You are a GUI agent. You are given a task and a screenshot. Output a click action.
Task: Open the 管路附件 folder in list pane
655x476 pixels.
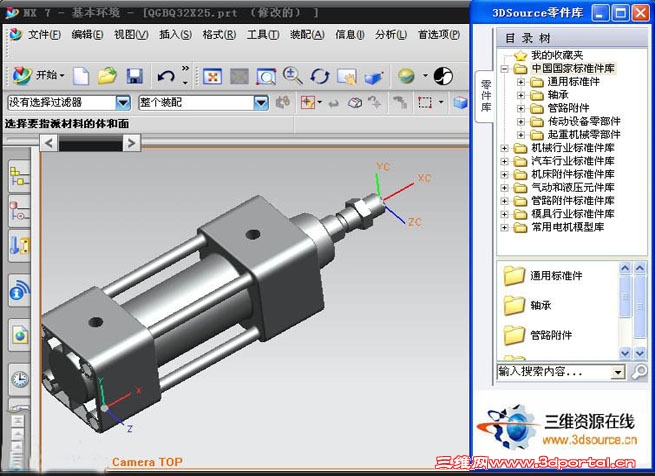[x=538, y=335]
